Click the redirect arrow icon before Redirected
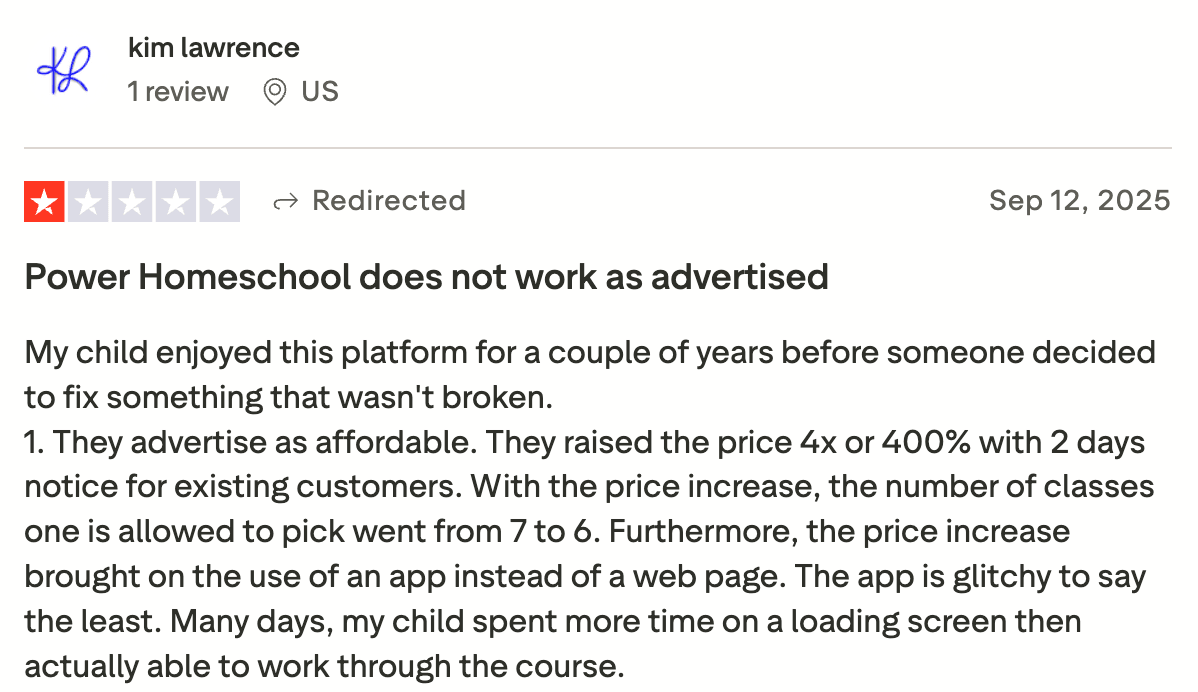The width and height of the screenshot is (1198, 692). [x=287, y=200]
